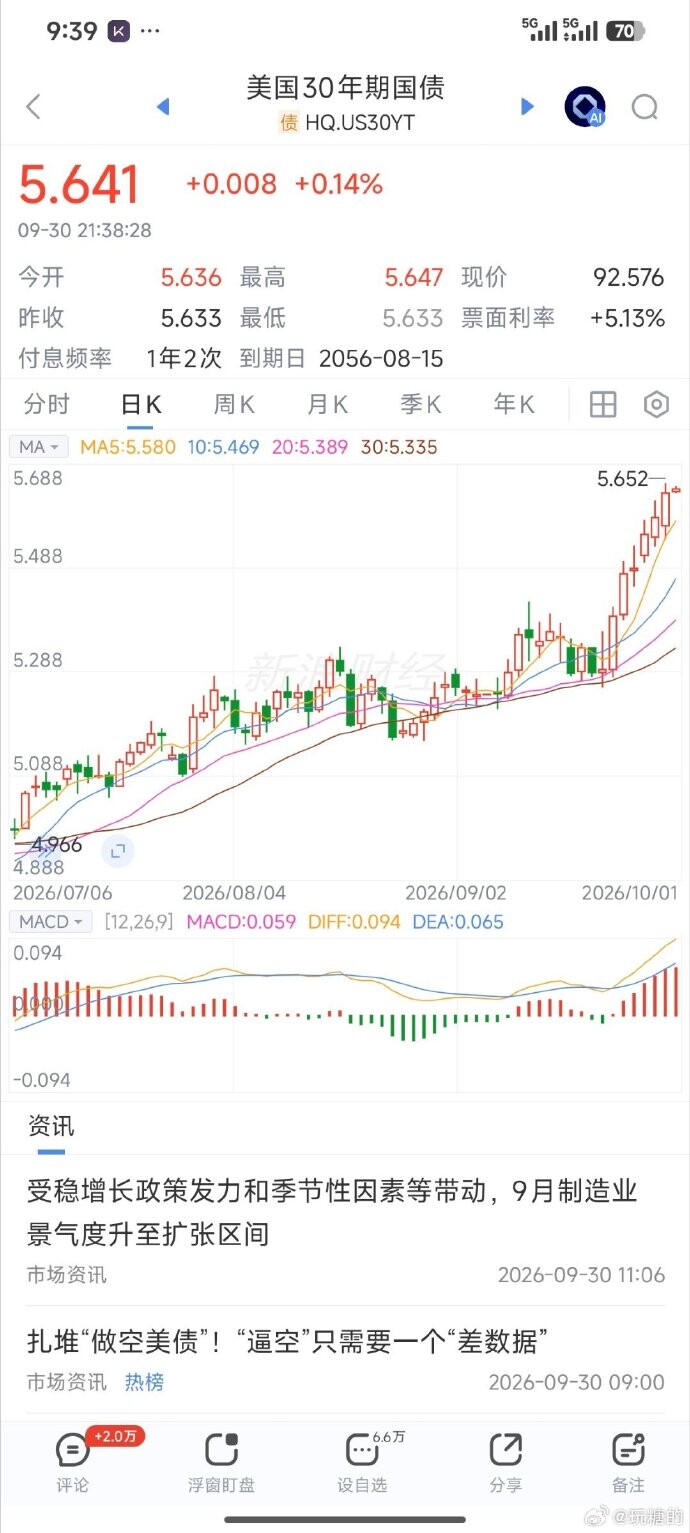Tap the latest MACD histogram bar
Image resolution: width=690 pixels, height=1533 pixels.
pos(677,992)
